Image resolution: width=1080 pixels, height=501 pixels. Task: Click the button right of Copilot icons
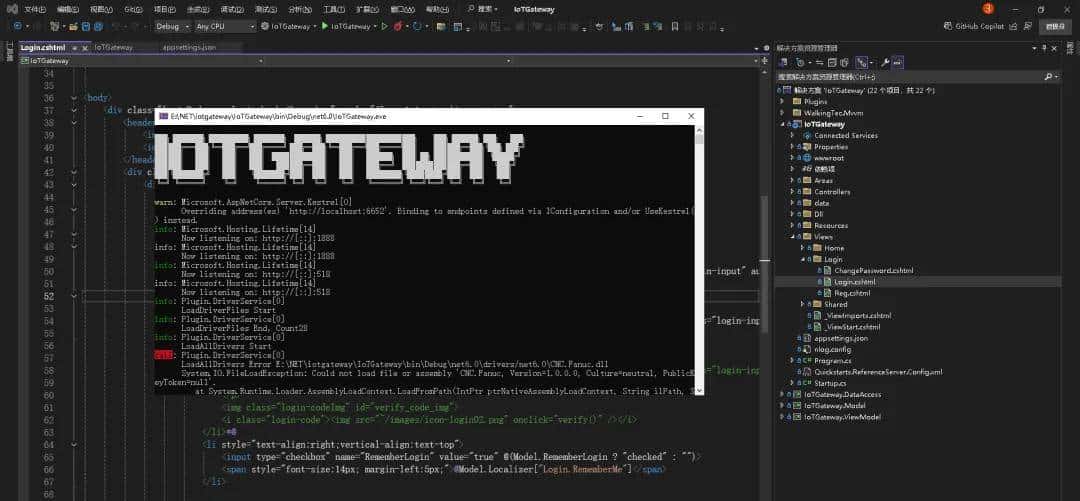pos(1055,26)
